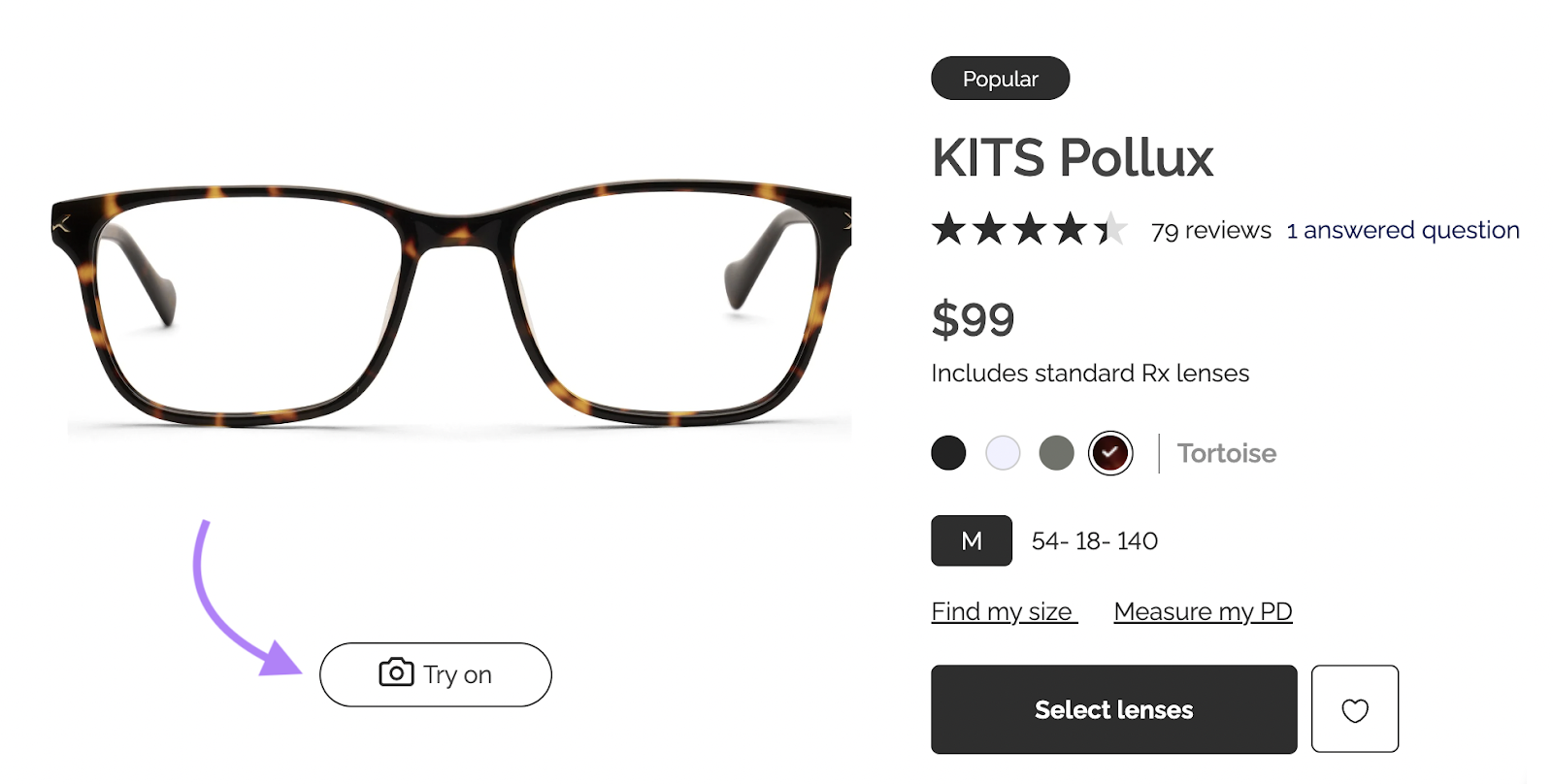1553x784 pixels.
Task: Open the Try on virtual preview
Action: coord(435,673)
